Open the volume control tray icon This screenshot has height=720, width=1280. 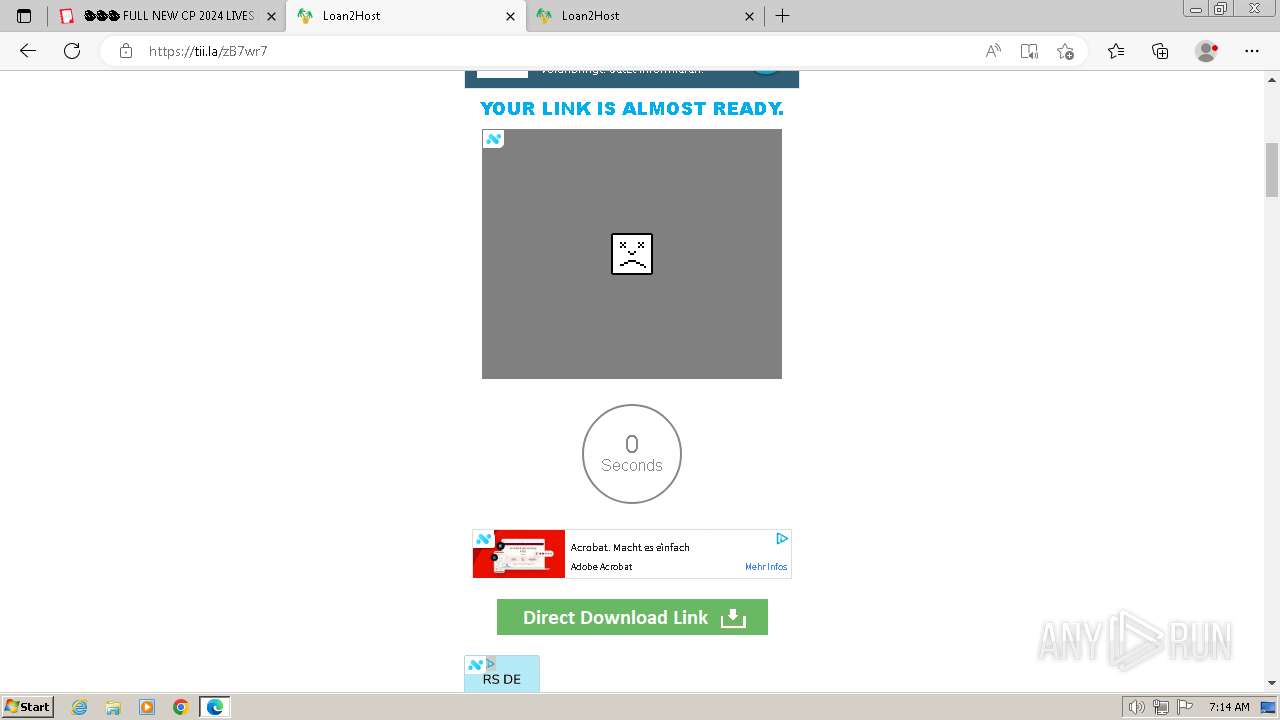(1137, 707)
